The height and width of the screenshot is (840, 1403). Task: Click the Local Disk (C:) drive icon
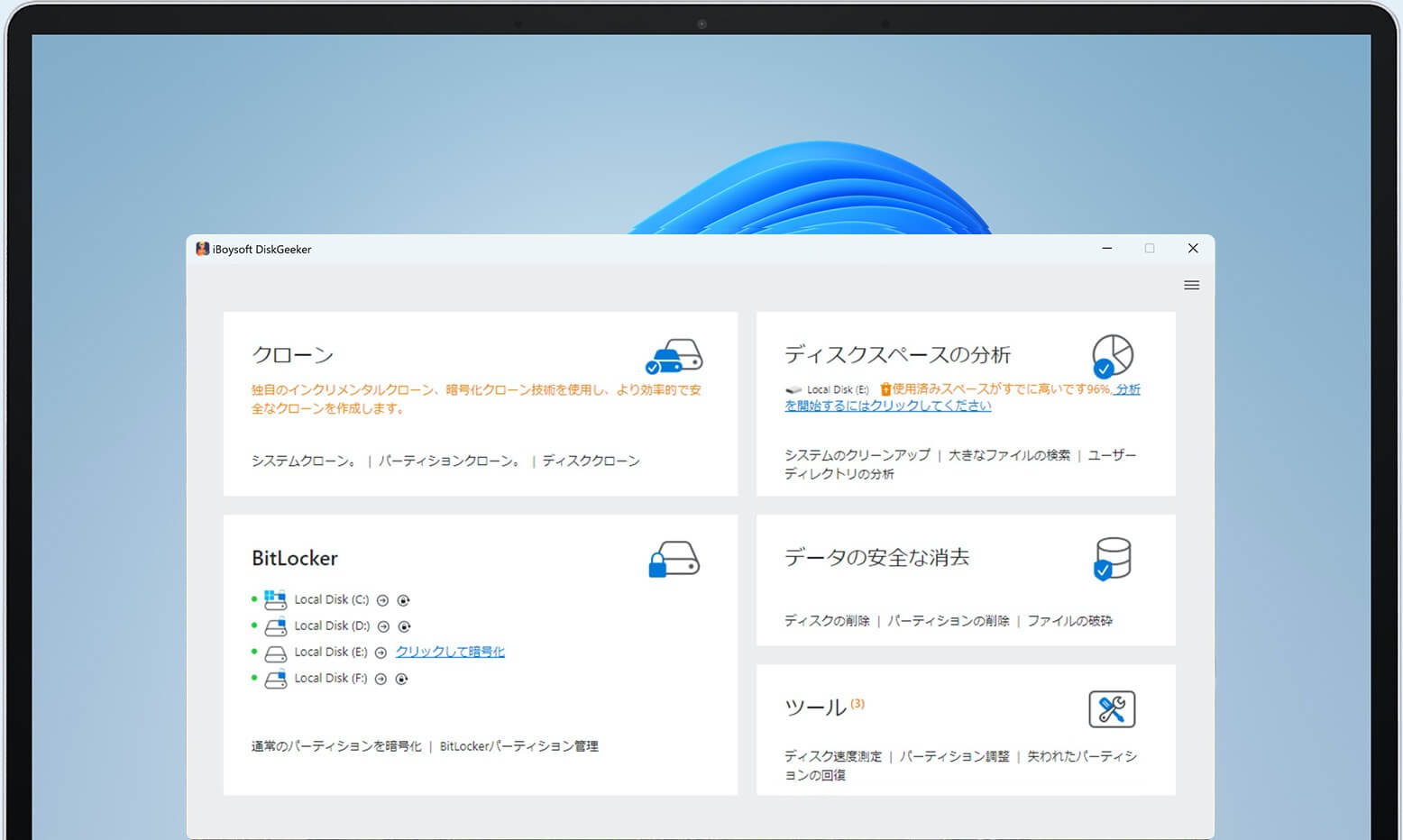[275, 599]
